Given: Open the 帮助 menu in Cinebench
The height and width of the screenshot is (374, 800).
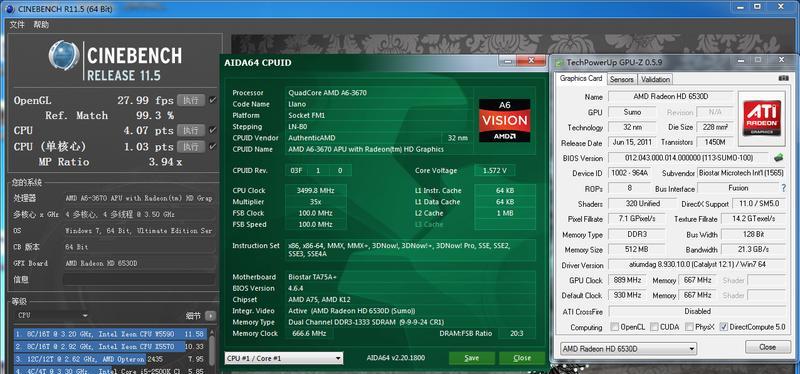Looking at the screenshot, I should 41,24.
